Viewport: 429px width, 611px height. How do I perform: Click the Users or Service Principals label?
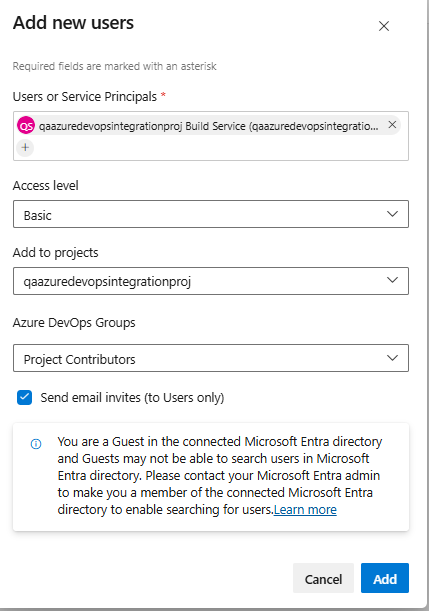click(x=85, y=97)
